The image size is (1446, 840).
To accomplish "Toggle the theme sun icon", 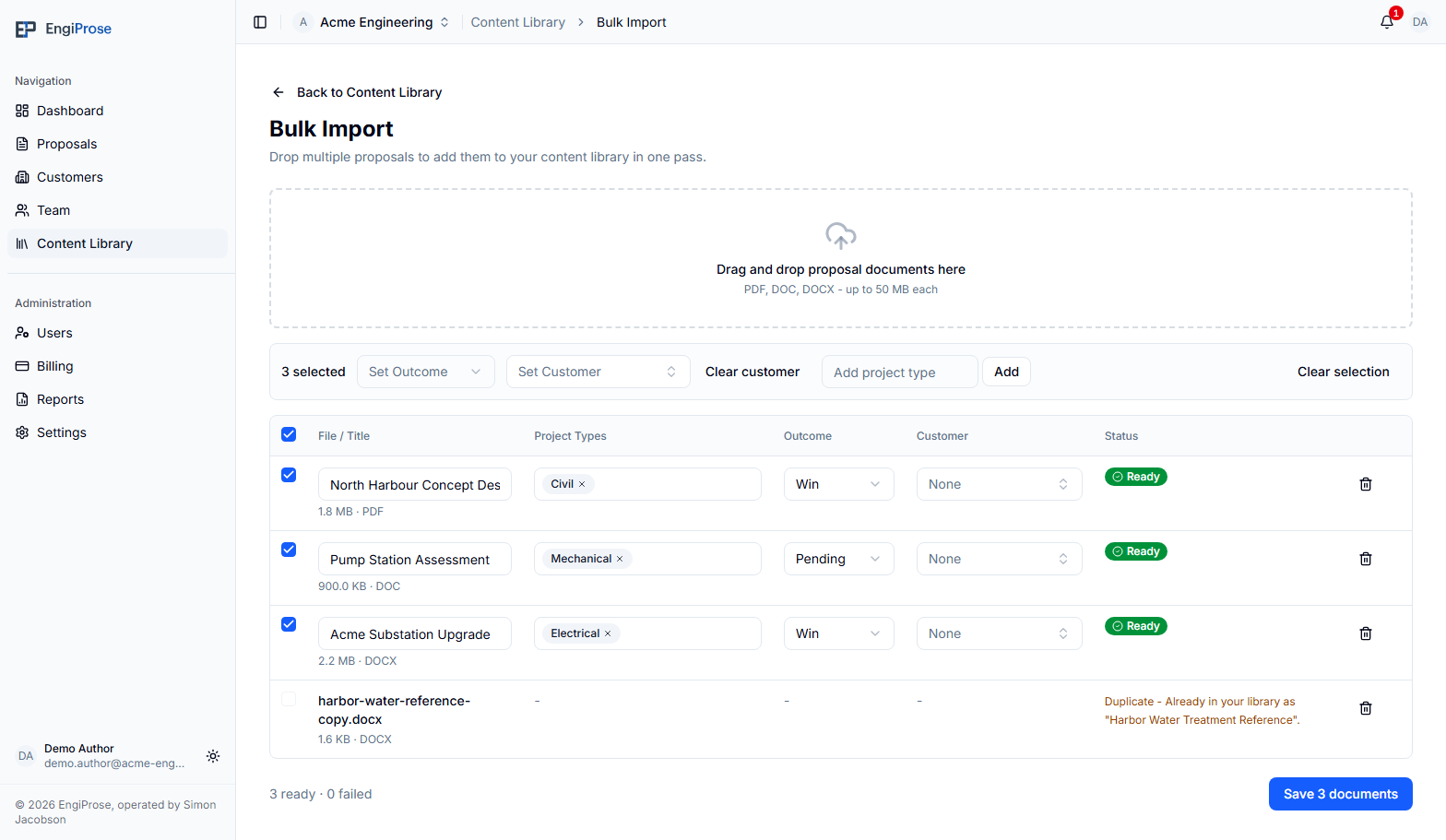I will (213, 756).
